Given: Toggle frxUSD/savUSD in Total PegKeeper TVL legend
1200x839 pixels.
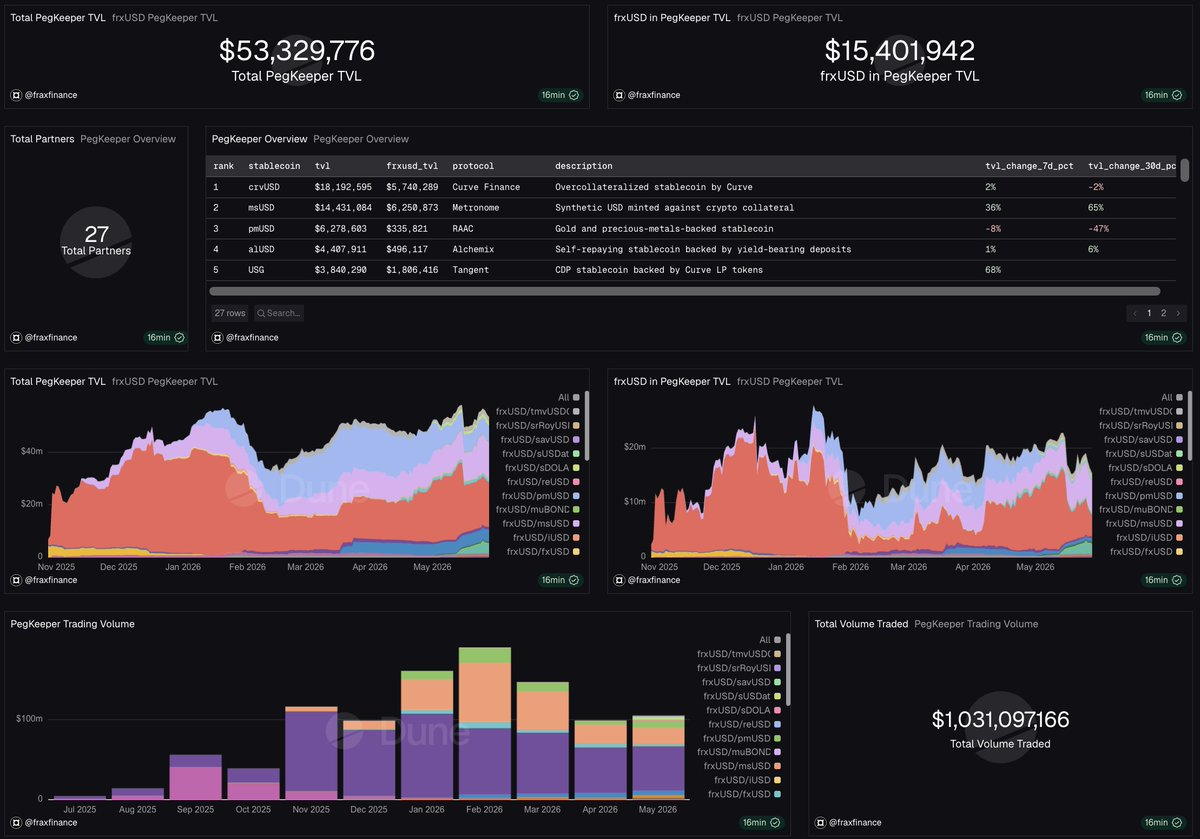Looking at the screenshot, I should click(539, 439).
